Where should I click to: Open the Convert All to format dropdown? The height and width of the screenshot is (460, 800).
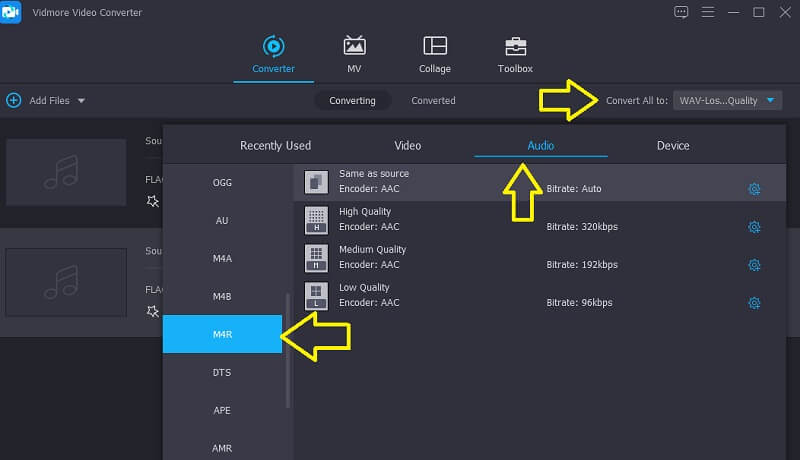click(727, 100)
